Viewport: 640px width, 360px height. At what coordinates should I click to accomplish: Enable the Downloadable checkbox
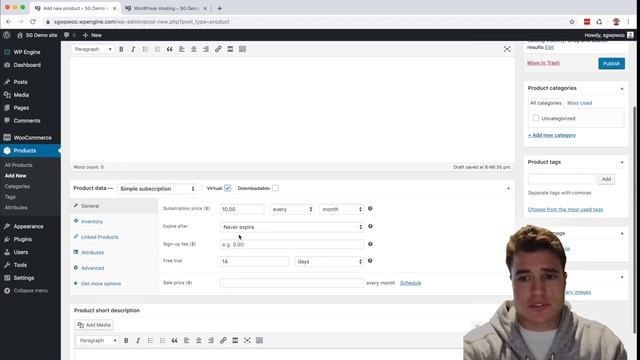[x=276, y=188]
